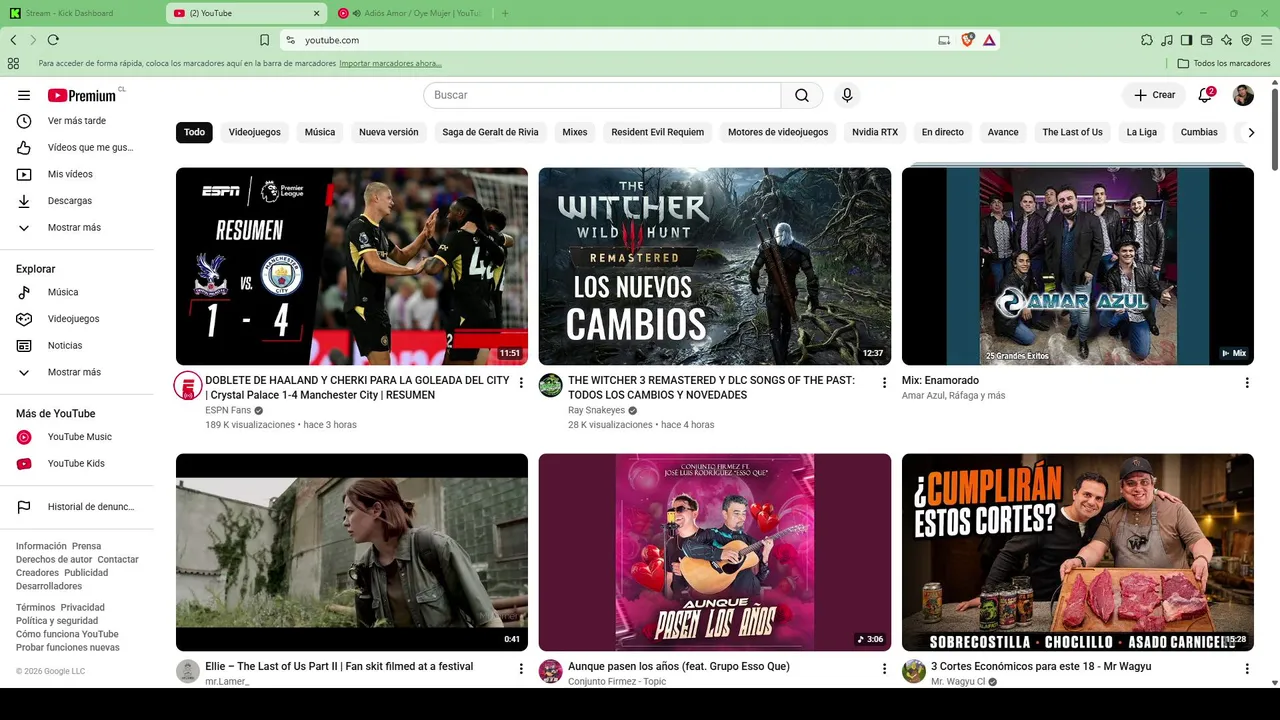Go back in browser history
Viewport: 1280px width, 720px height.
(13, 40)
